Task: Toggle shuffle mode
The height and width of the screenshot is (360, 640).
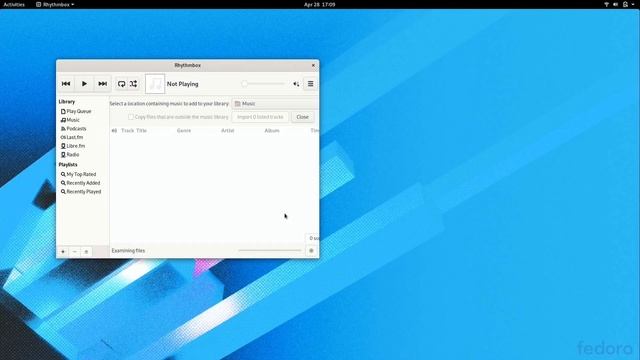Action: coord(133,84)
